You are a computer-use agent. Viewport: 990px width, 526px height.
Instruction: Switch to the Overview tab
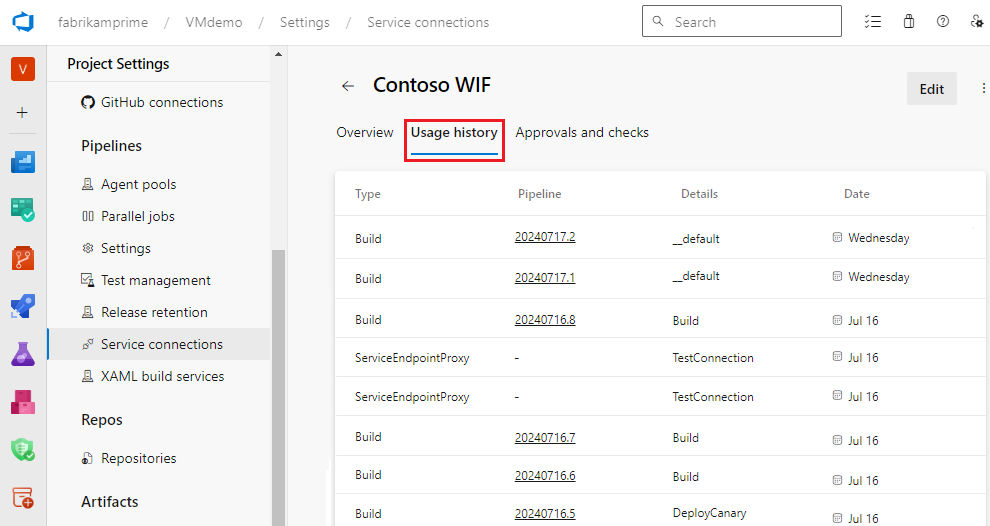365,132
